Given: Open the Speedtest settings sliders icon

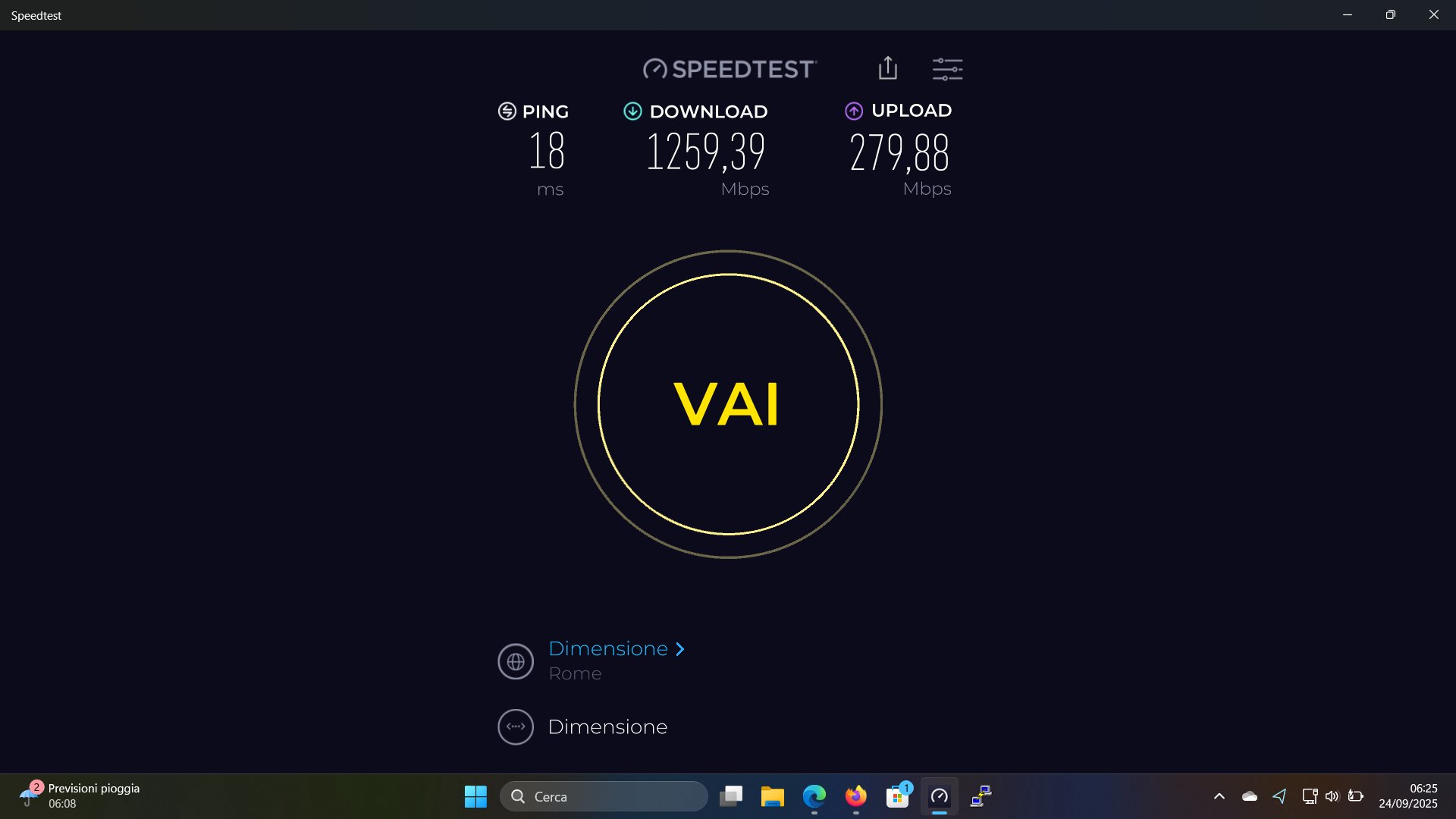Looking at the screenshot, I should coord(947,69).
